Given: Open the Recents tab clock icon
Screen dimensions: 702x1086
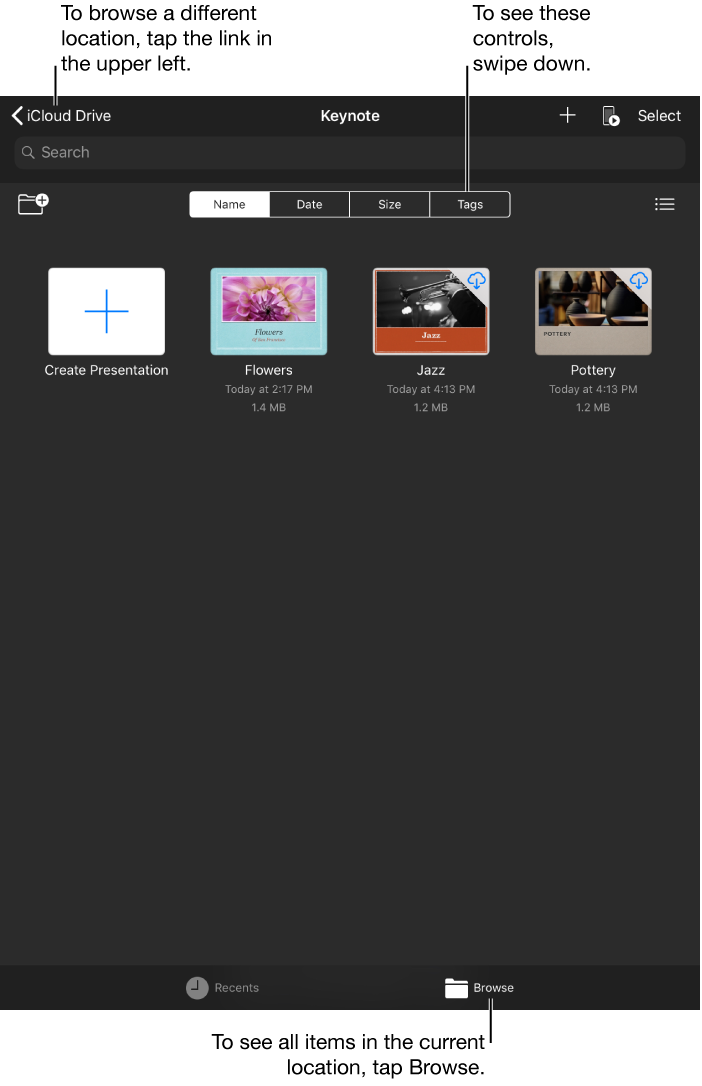Looking at the screenshot, I should [x=197, y=988].
